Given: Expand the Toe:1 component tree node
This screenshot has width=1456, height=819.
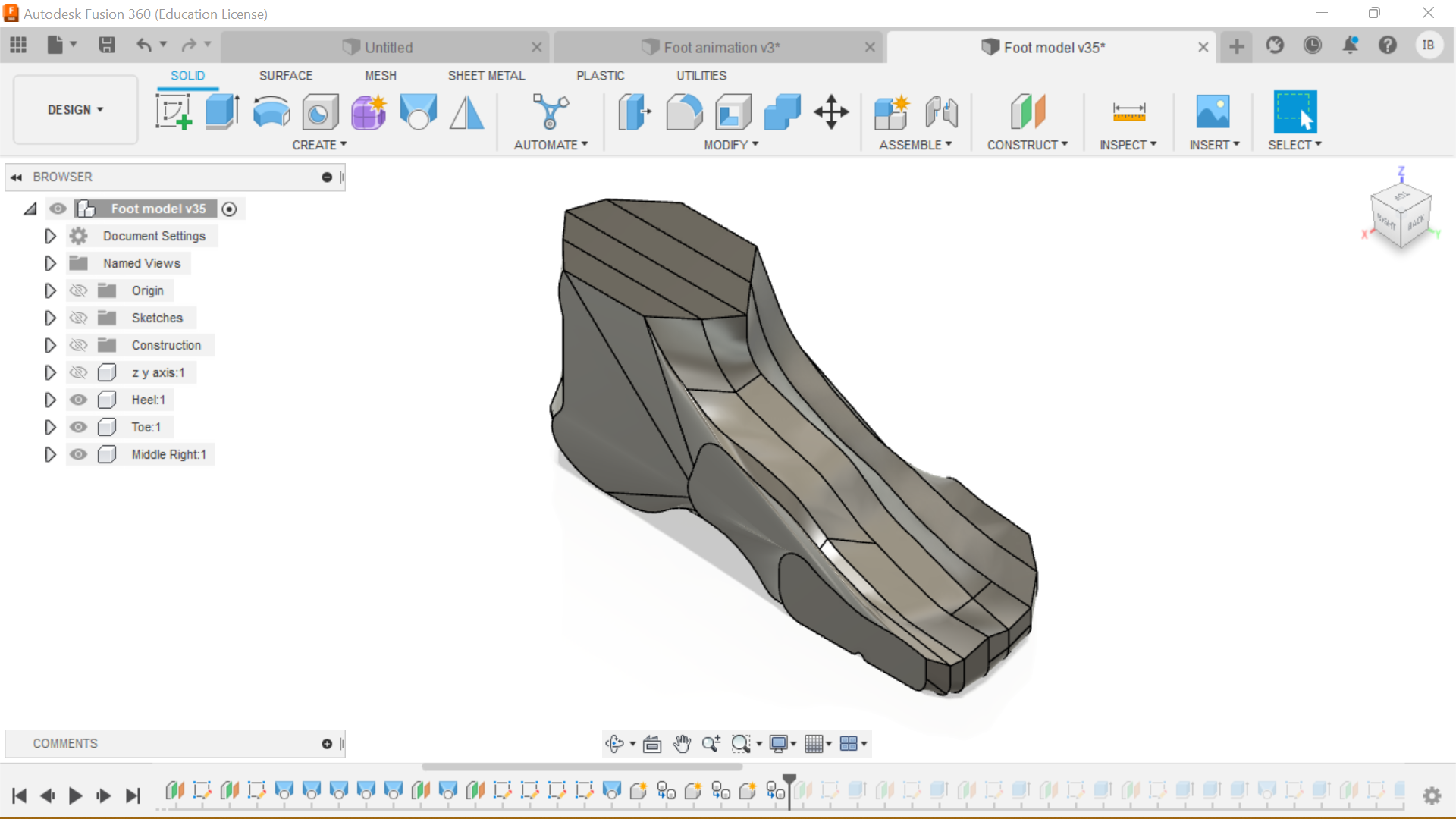Looking at the screenshot, I should point(50,427).
